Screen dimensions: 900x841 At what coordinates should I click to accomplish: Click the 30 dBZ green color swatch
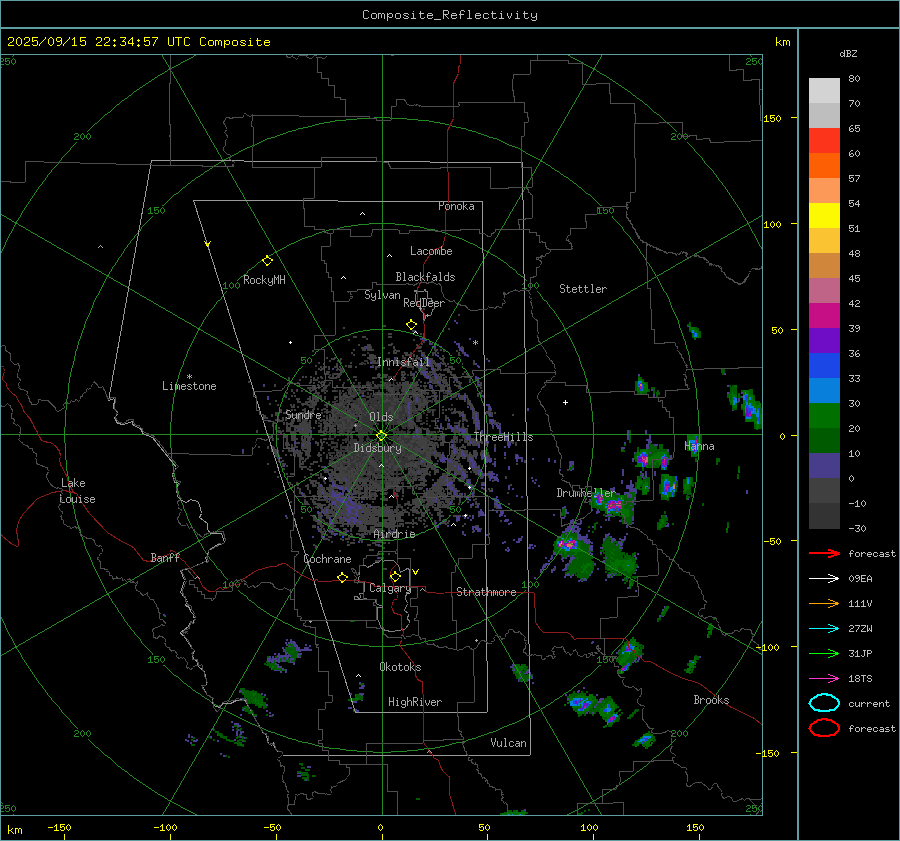coord(824,415)
